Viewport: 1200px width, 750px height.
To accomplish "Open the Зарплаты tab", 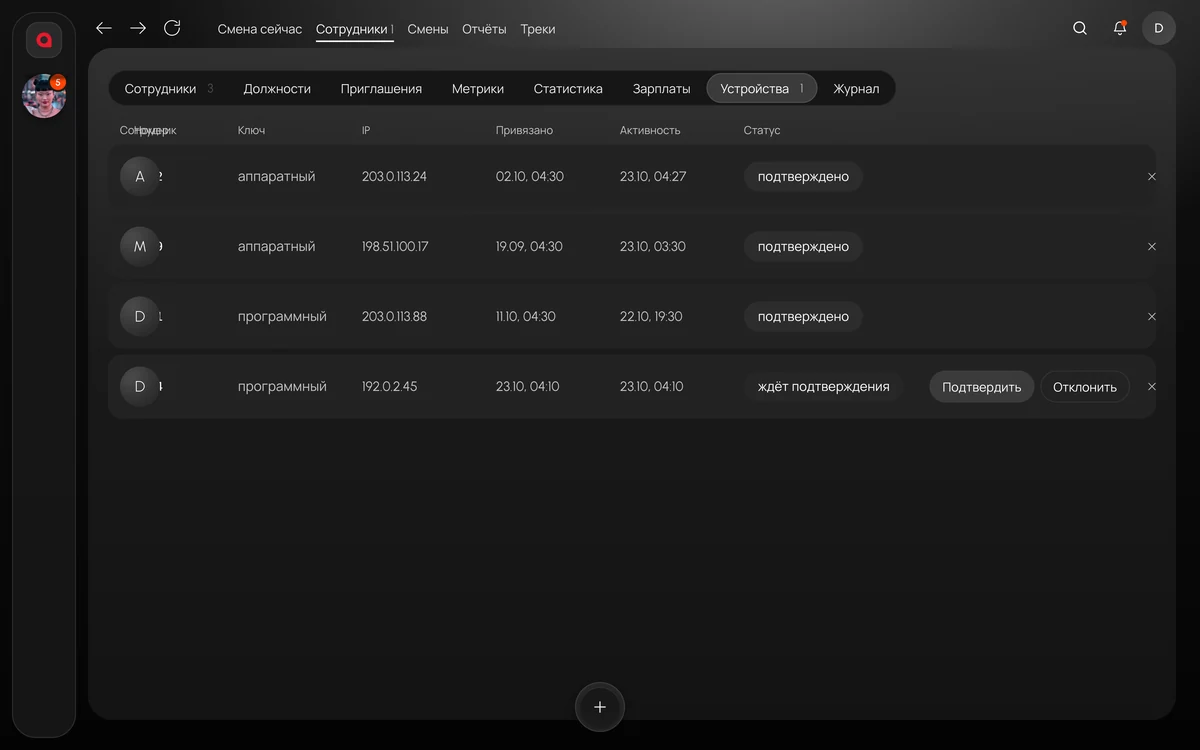I will pos(662,88).
